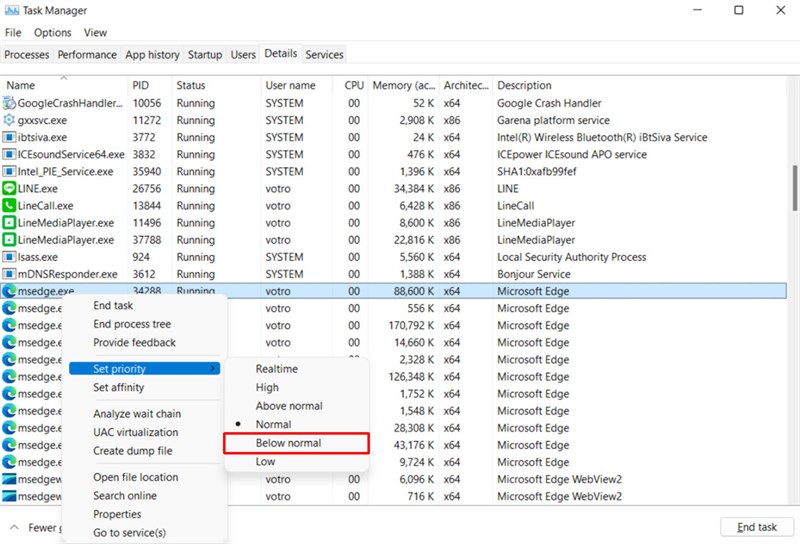800x544 pixels.
Task: Click Edge icon in the 170,792 K row
Action: tap(9, 325)
